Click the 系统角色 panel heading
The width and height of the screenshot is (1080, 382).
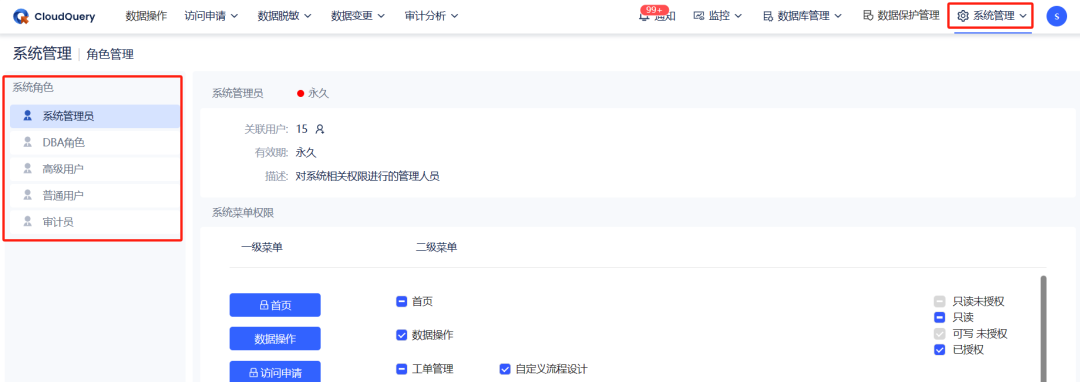coord(33,87)
